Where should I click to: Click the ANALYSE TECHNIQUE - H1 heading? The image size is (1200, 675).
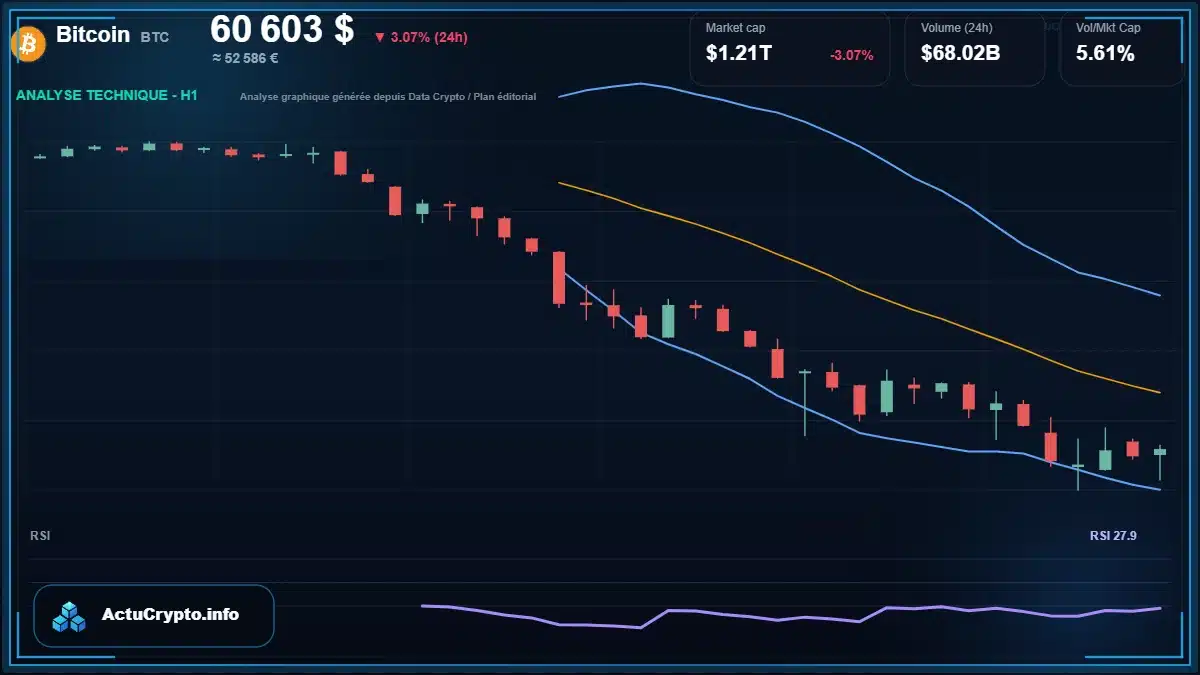[107, 95]
